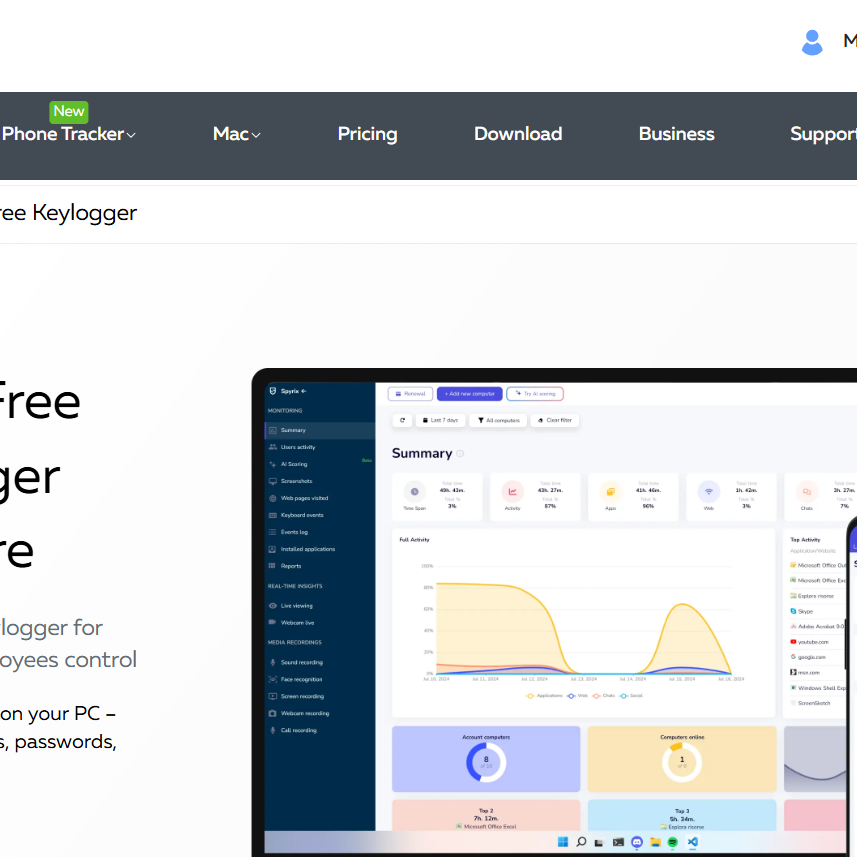Select Skype in Top Activity list
The width and height of the screenshot is (857, 857).
click(x=802, y=611)
